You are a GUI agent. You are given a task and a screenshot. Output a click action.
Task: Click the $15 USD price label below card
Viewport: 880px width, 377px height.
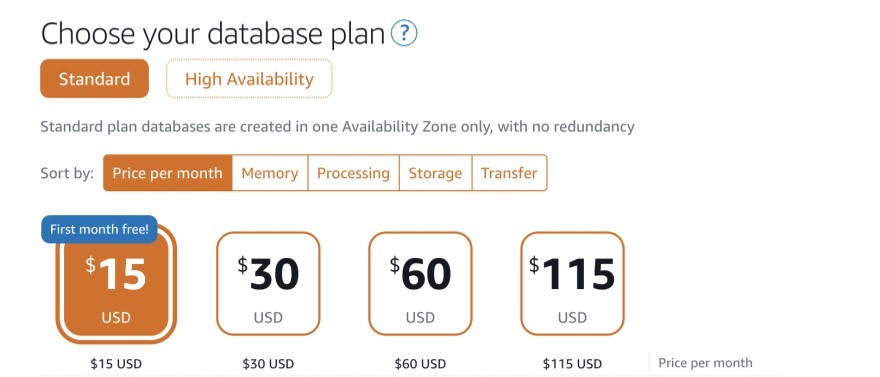click(x=116, y=364)
